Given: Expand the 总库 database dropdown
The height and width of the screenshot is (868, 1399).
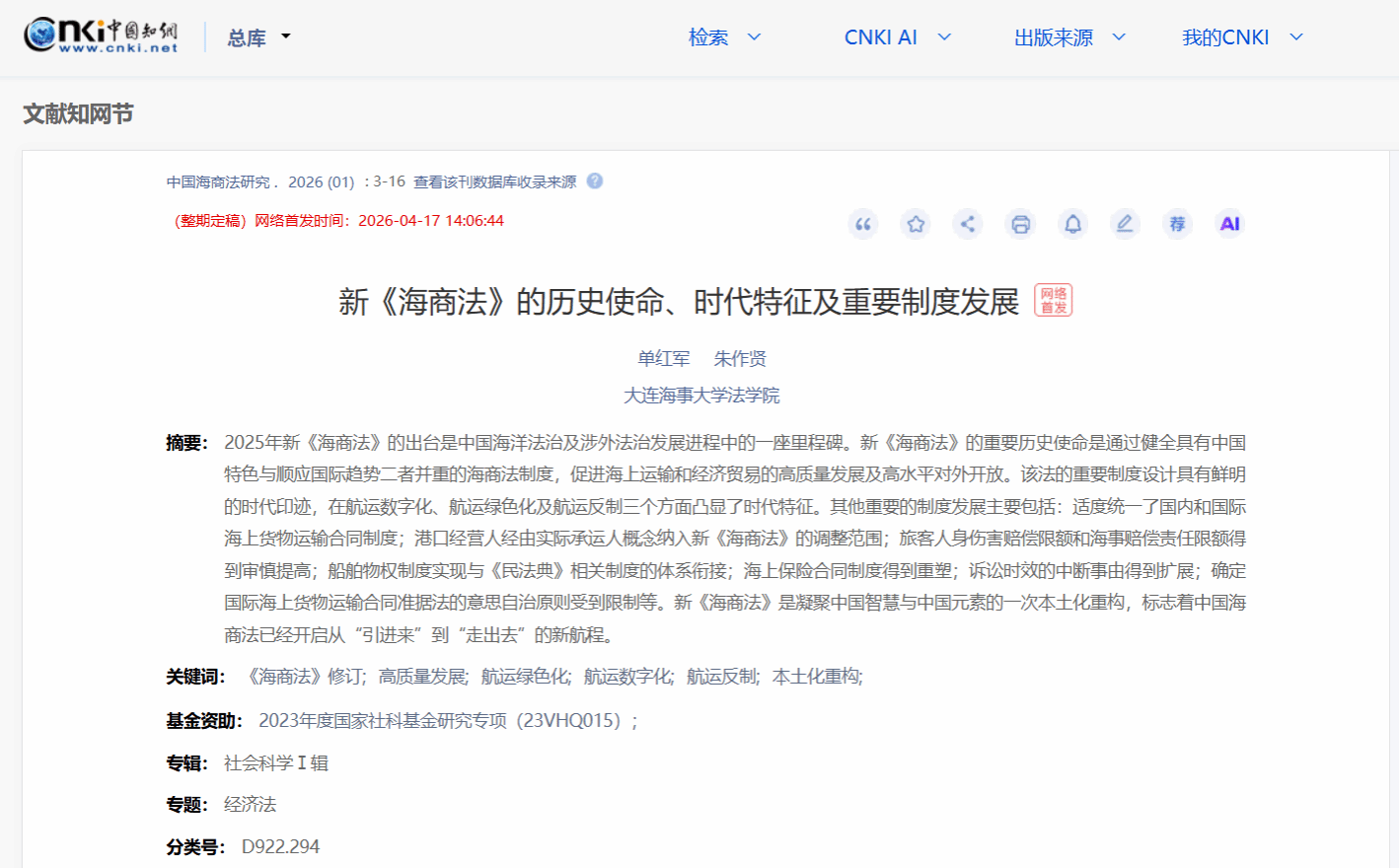Looking at the screenshot, I should 258,37.
